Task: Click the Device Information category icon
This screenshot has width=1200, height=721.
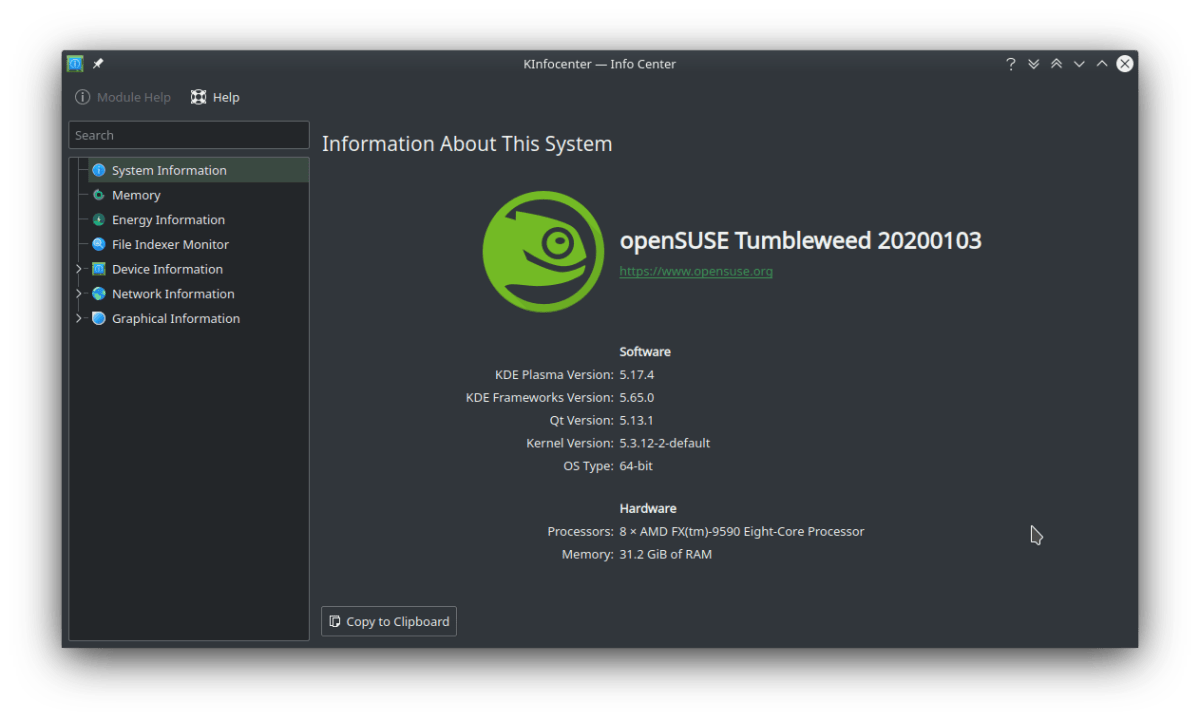Action: click(x=99, y=269)
